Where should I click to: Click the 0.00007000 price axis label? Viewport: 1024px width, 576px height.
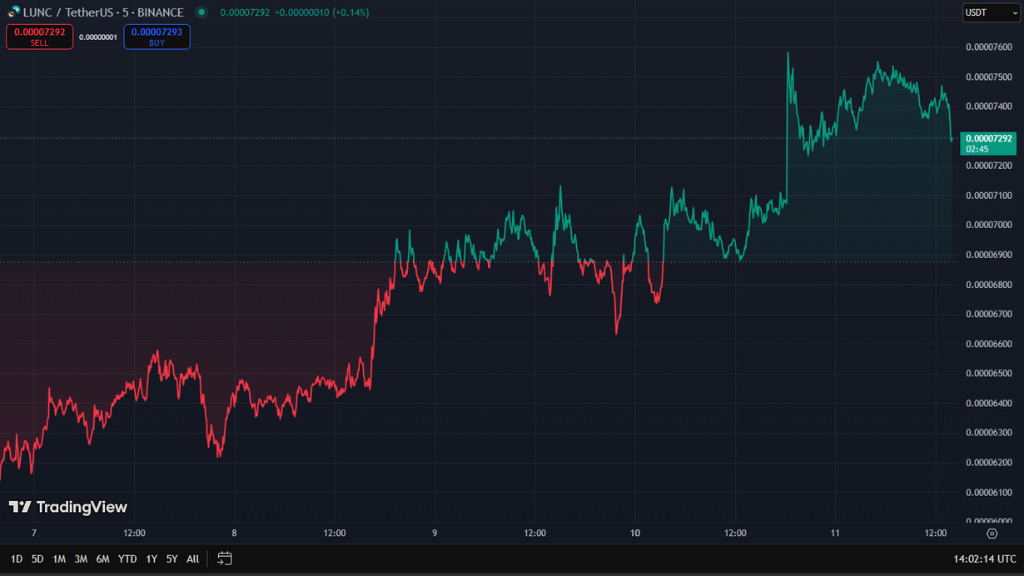(x=989, y=225)
